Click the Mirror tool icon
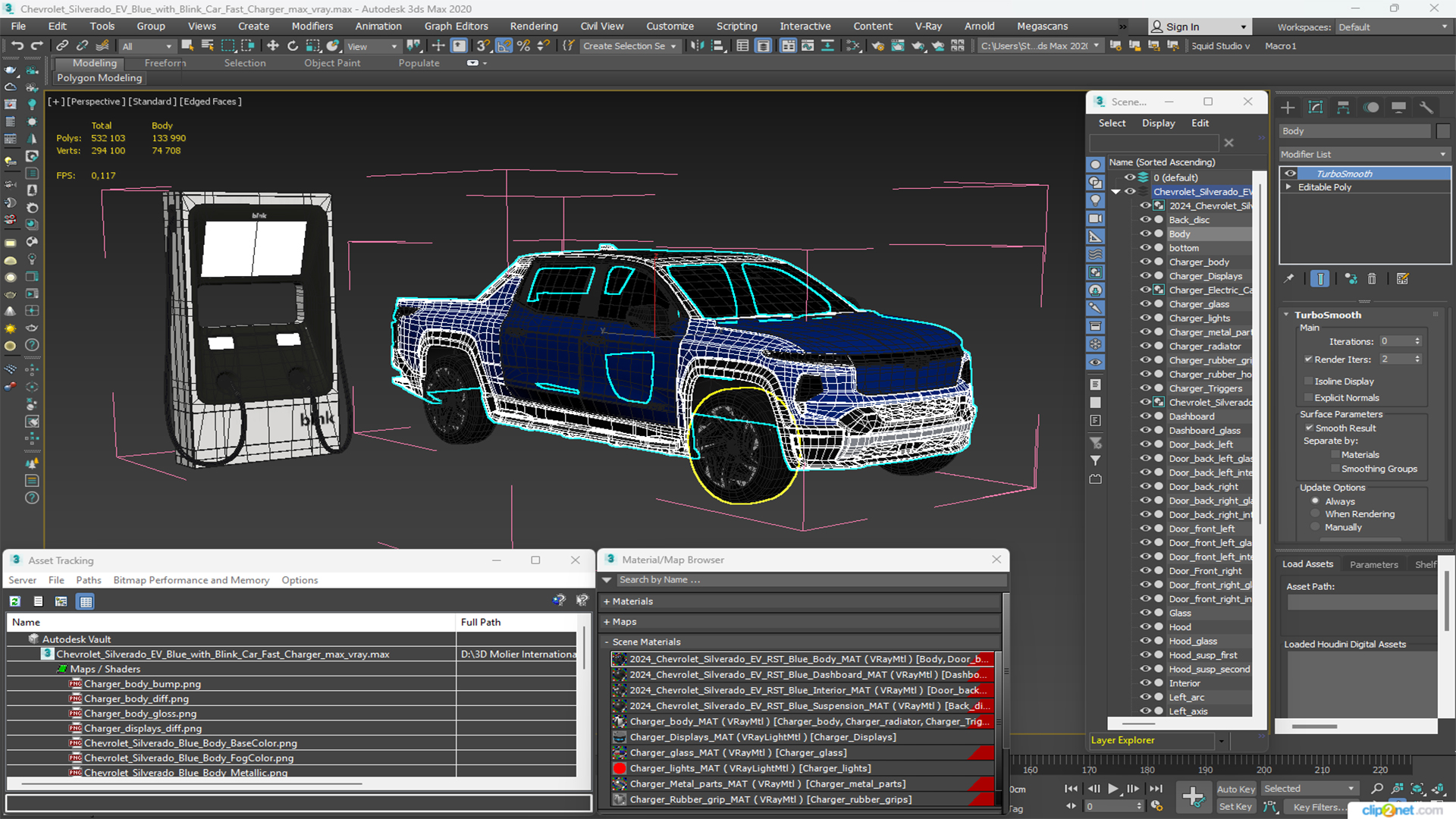Image resolution: width=1456 pixels, height=819 pixels. pos(697,45)
